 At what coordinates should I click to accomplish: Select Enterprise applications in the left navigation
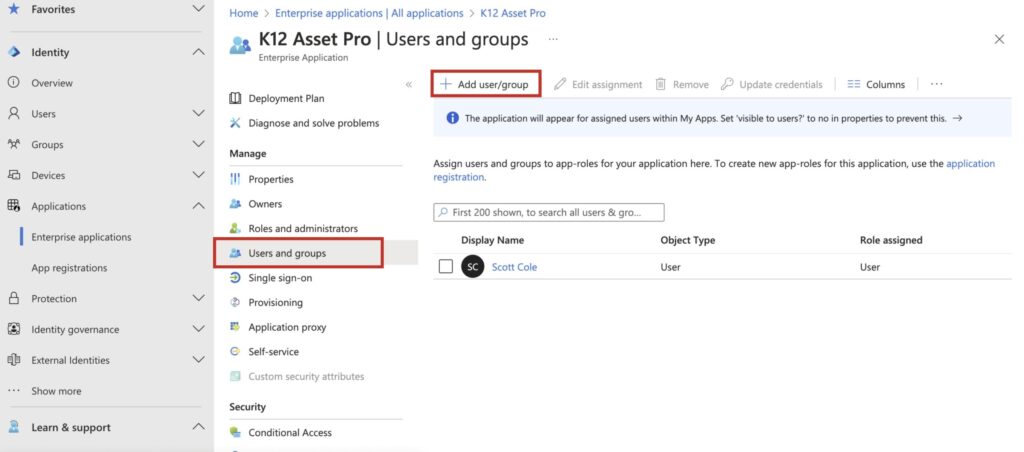(81, 237)
